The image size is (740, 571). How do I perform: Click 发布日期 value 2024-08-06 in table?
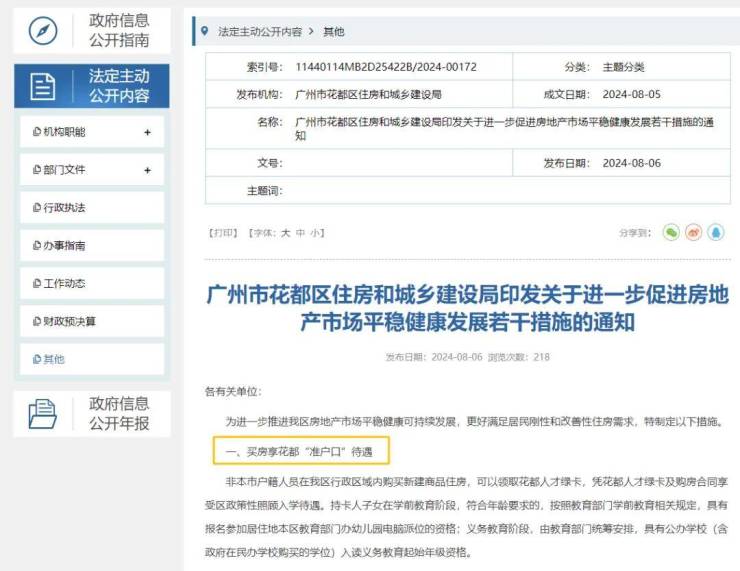coord(631,163)
